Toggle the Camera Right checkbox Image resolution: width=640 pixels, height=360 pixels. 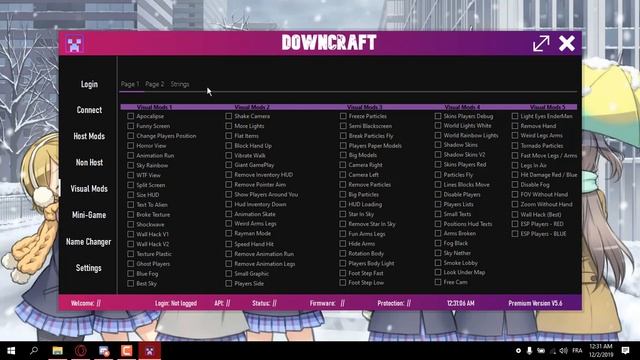point(343,165)
